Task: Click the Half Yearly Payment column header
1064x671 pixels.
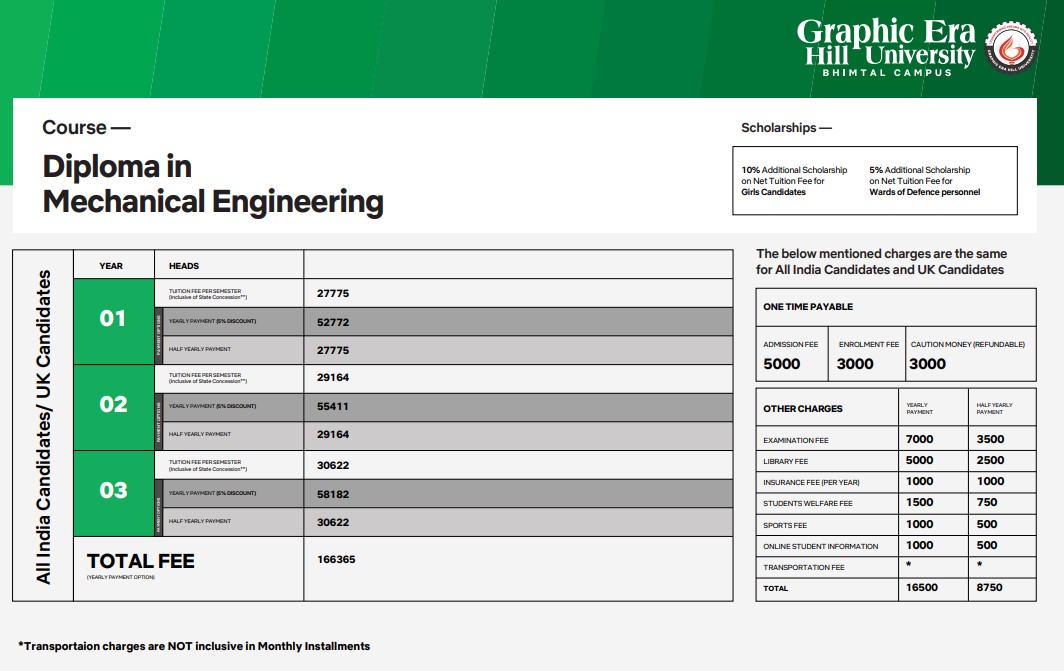Action: pos(994,408)
